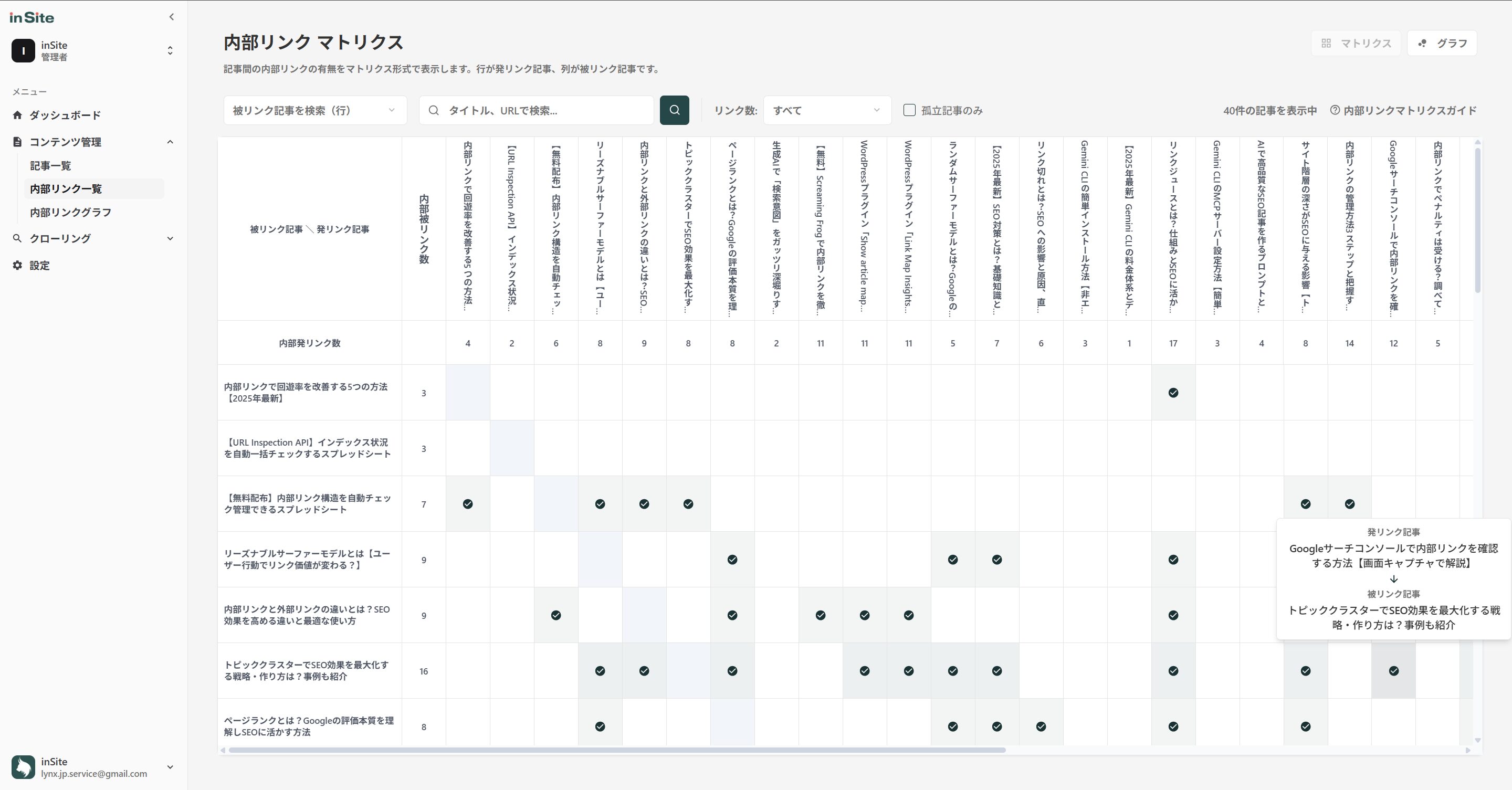1512x790 pixels.
Task: Collapse the sidebar with chevron icon
Action: [x=171, y=17]
